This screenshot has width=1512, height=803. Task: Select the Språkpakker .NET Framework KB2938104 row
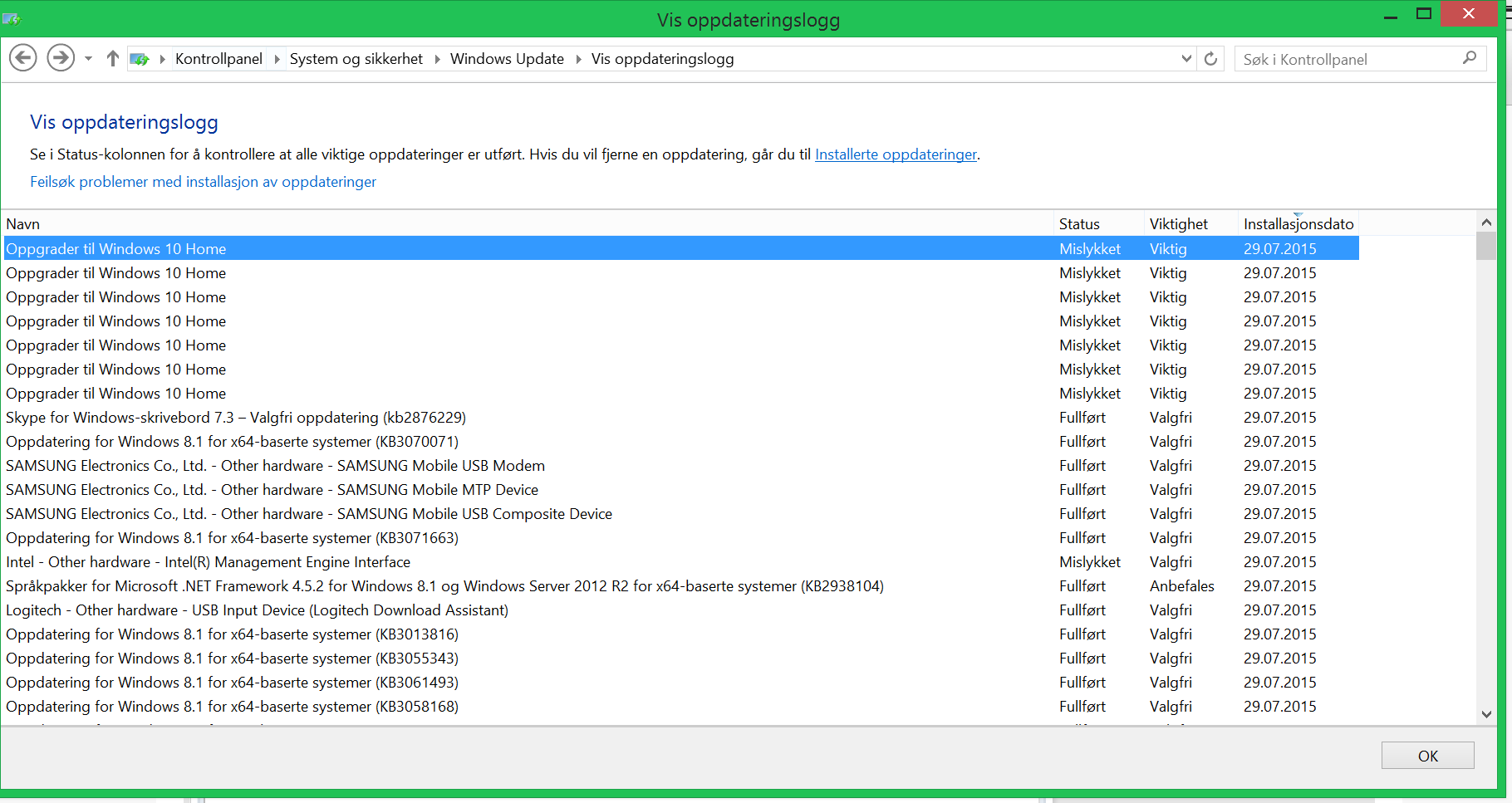tap(681, 585)
